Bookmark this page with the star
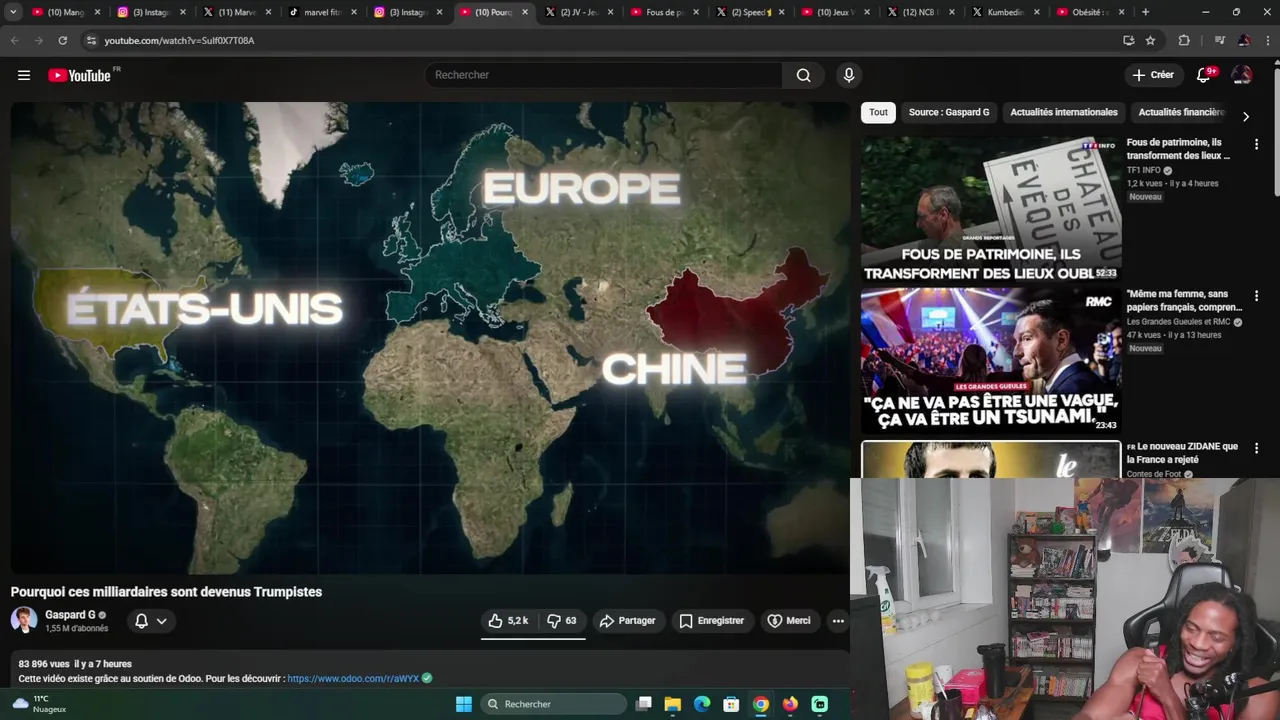The image size is (1280, 720). (x=1151, y=40)
